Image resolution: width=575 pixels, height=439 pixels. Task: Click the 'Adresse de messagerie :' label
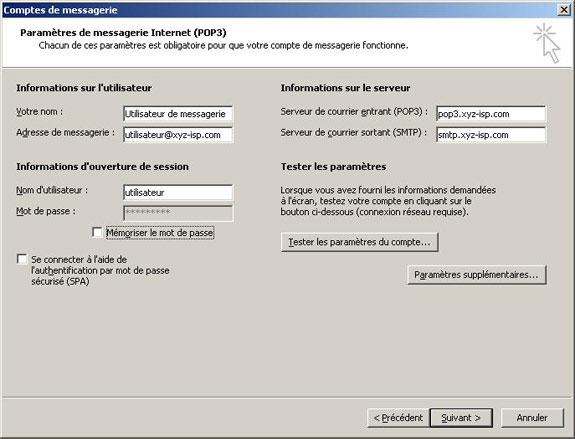(65, 132)
